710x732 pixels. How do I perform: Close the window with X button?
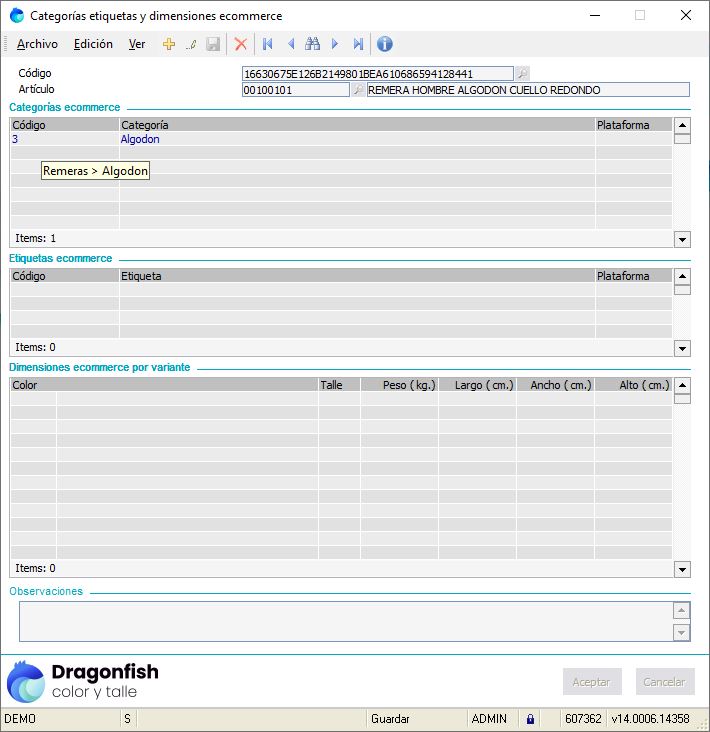(x=686, y=15)
